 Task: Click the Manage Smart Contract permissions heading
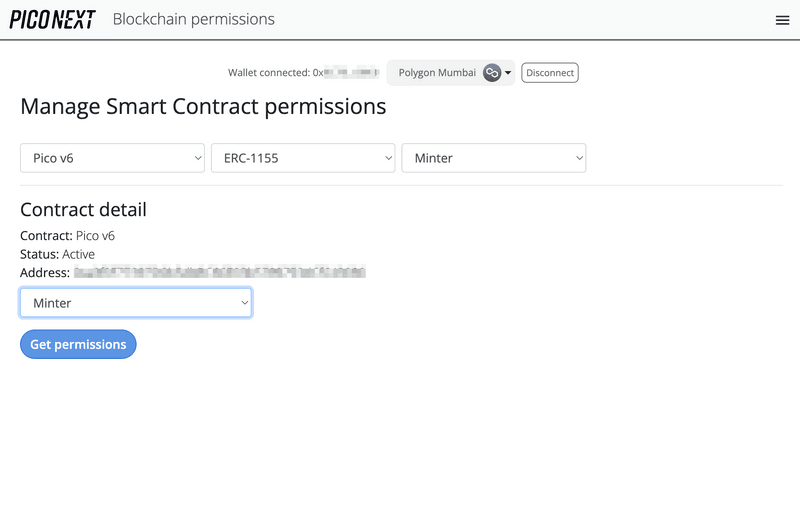[203, 106]
